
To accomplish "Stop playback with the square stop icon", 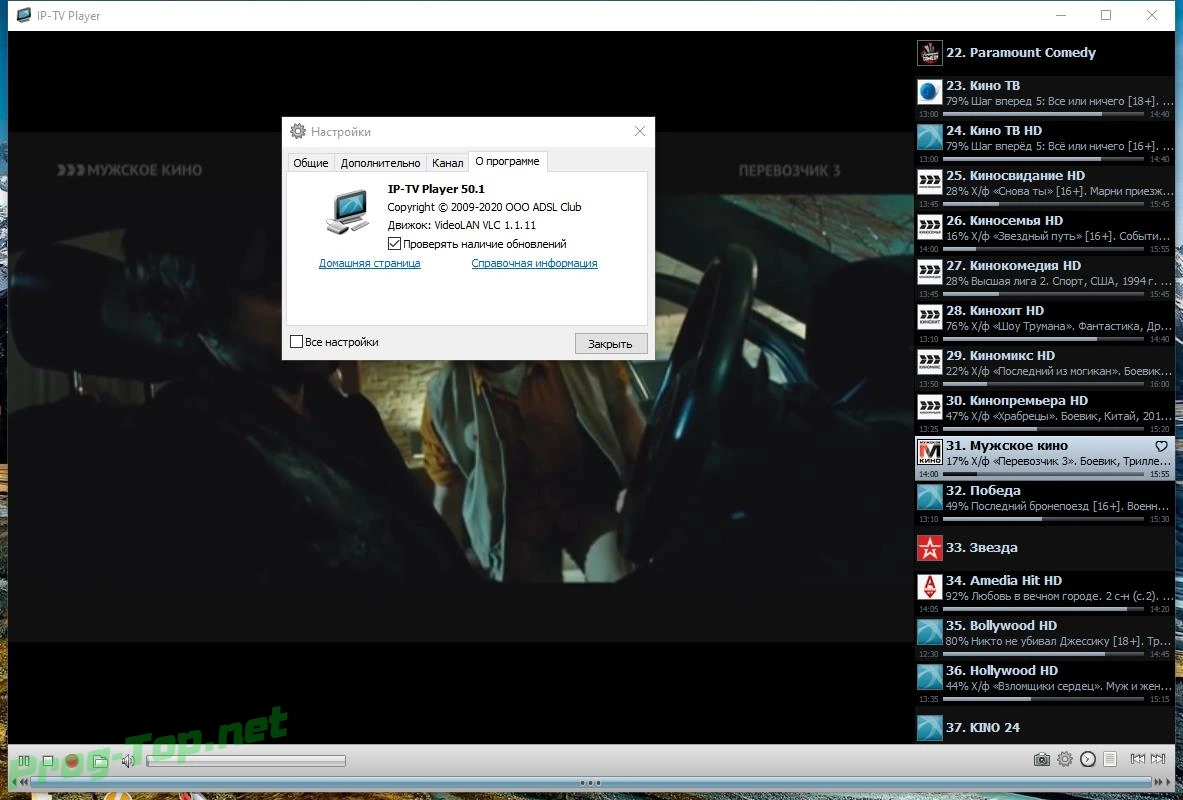I will tap(48, 761).
